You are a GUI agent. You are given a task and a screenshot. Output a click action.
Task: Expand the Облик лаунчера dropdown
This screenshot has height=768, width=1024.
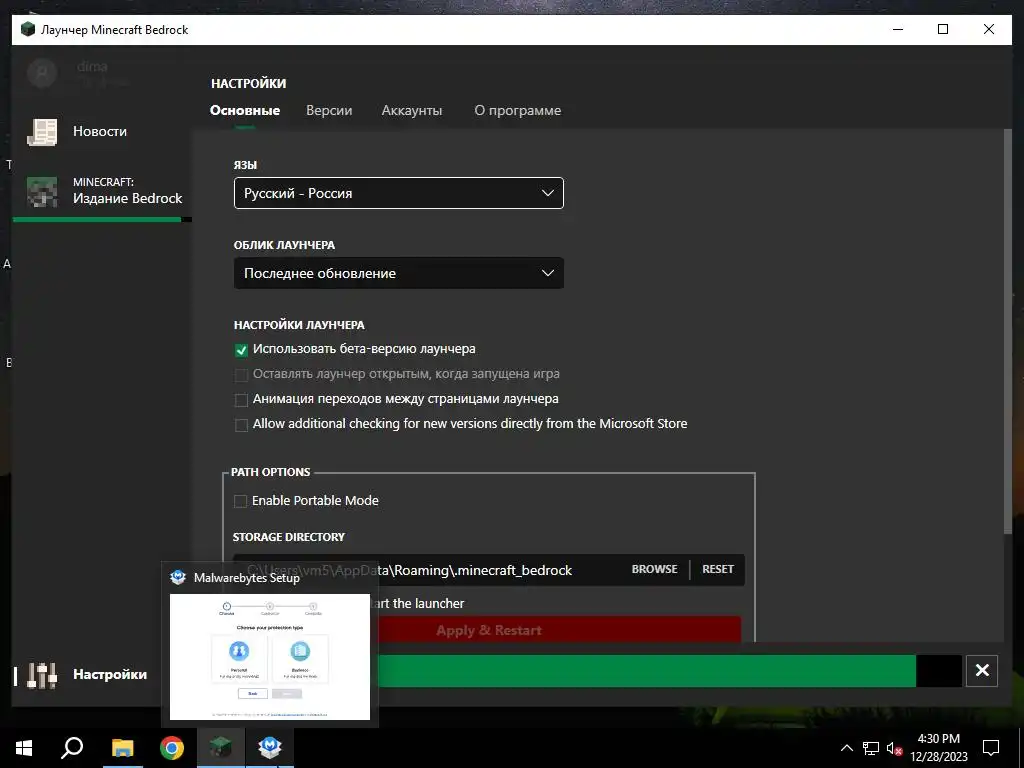coord(398,273)
